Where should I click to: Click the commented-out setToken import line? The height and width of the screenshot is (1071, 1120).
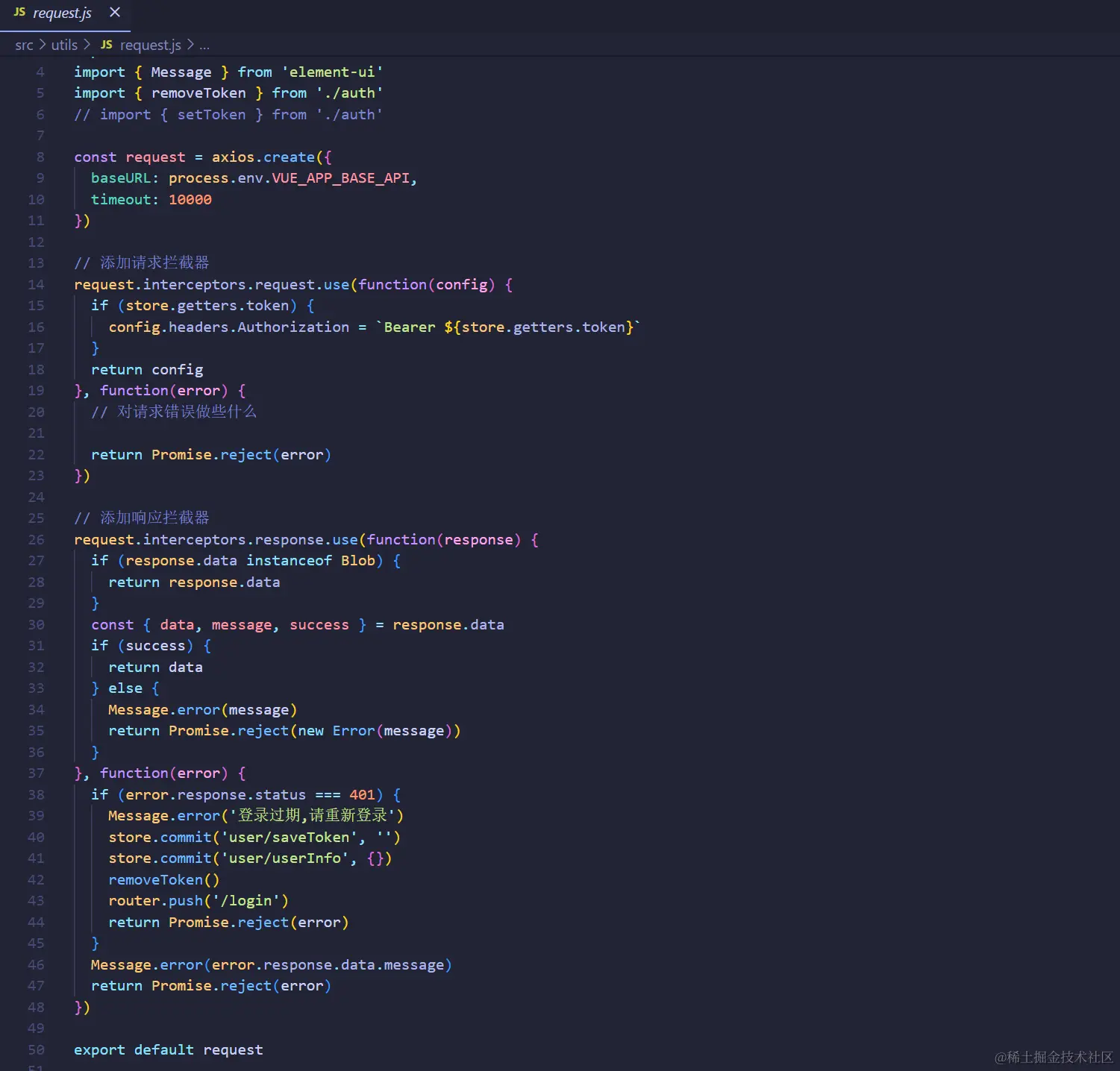(x=228, y=115)
